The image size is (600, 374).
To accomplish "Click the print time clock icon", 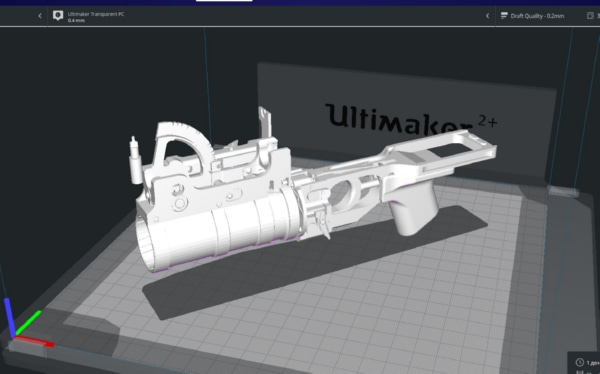I will tap(580, 362).
